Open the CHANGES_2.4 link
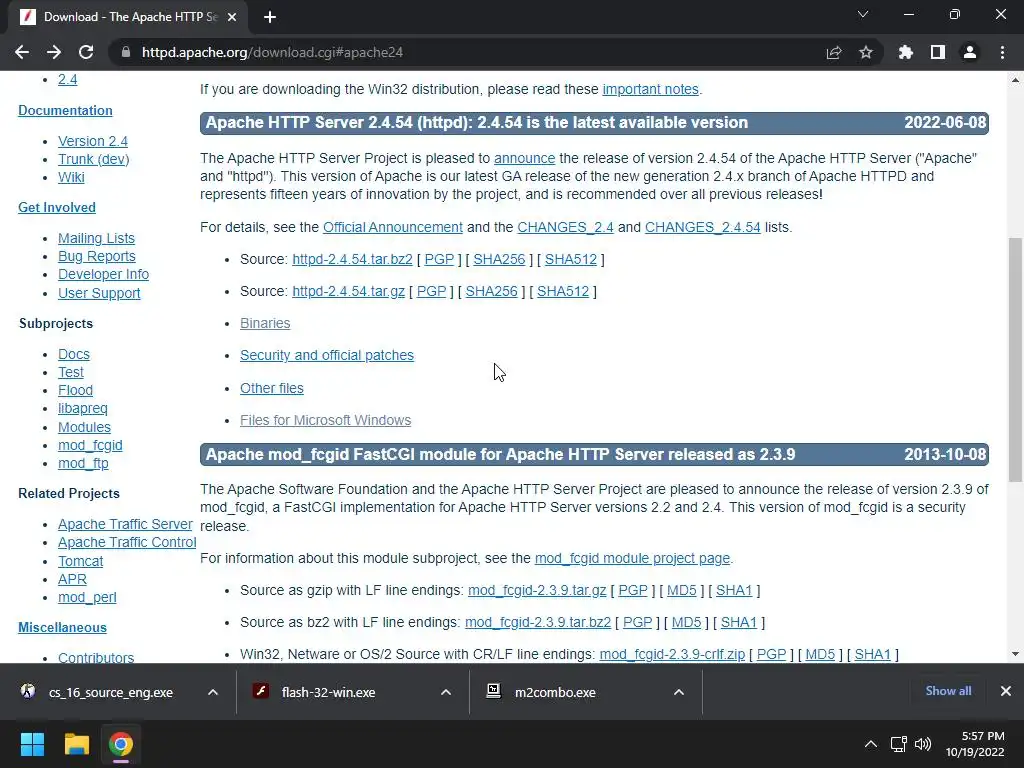The height and width of the screenshot is (768, 1024). coord(566,227)
